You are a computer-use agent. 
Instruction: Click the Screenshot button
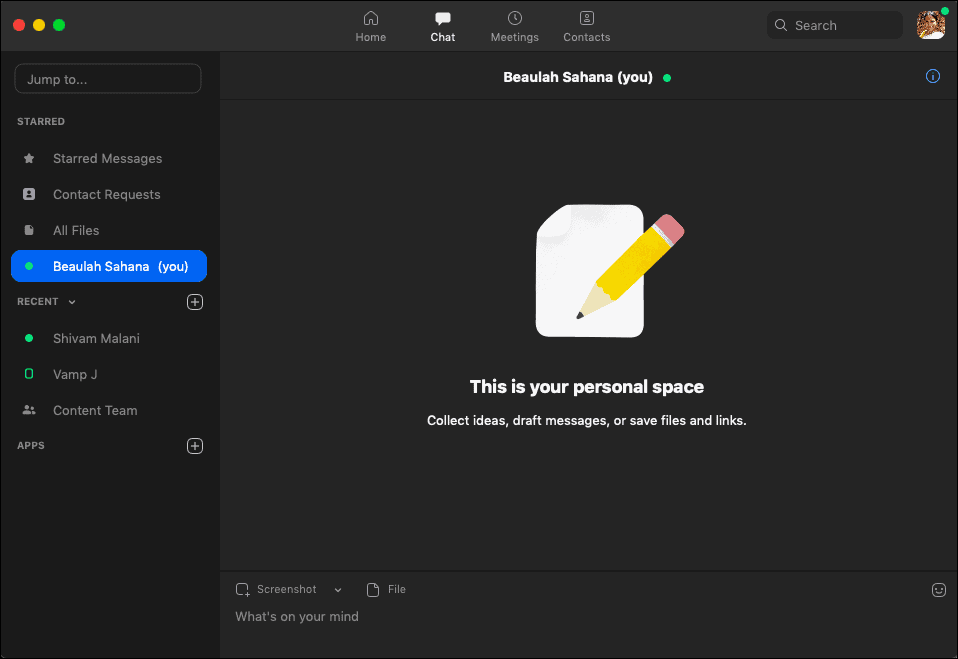pyautogui.click(x=276, y=589)
